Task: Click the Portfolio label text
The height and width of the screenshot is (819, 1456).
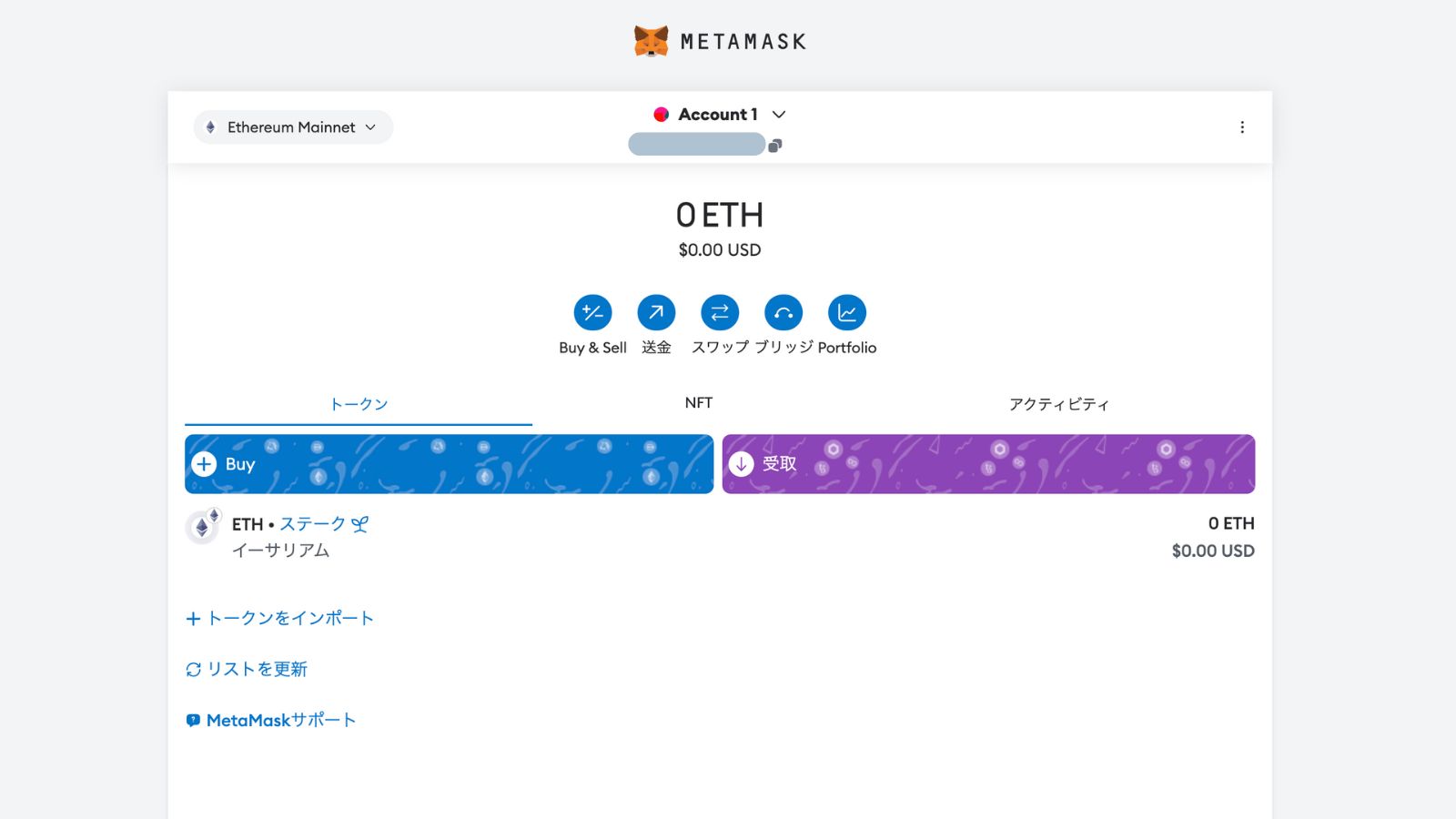Action: [x=847, y=348]
